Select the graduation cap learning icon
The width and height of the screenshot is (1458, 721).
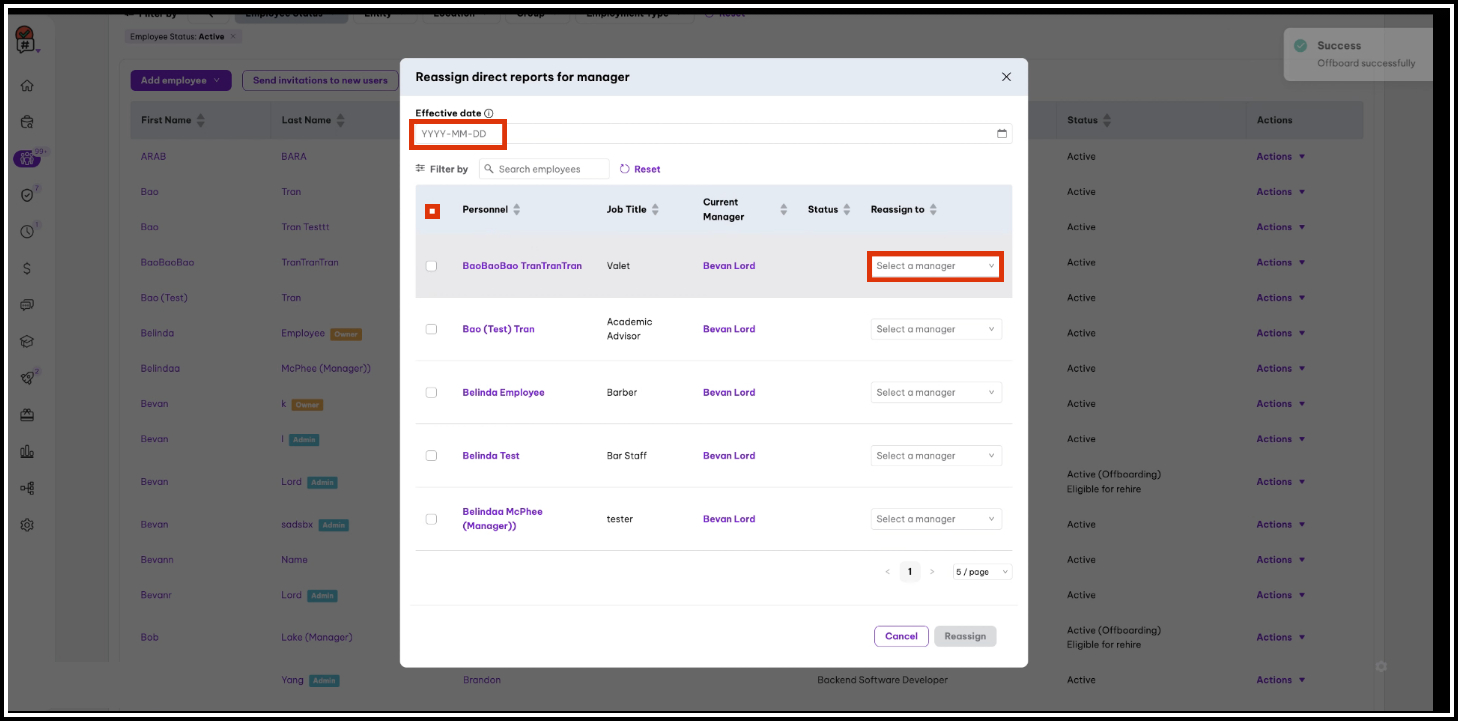click(x=27, y=340)
